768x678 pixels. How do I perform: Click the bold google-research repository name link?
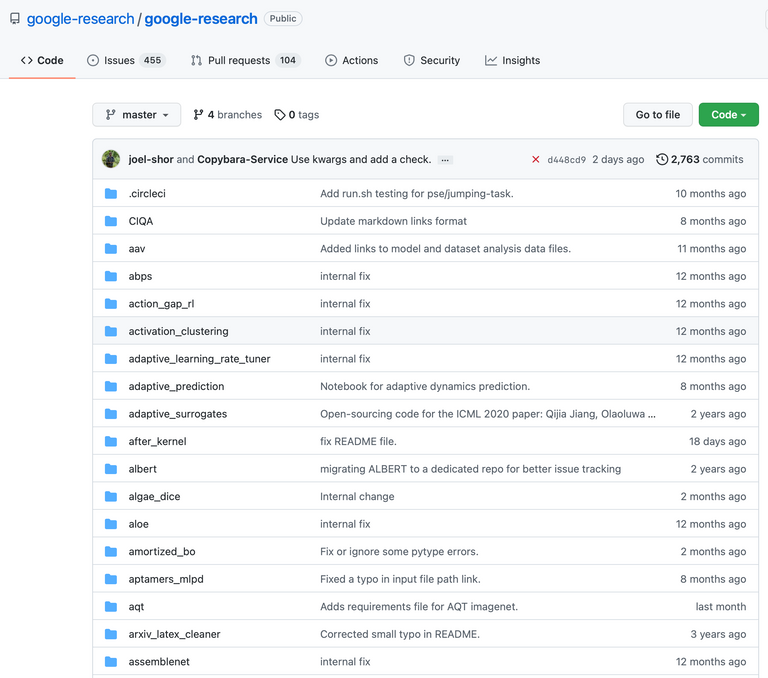click(x=201, y=19)
